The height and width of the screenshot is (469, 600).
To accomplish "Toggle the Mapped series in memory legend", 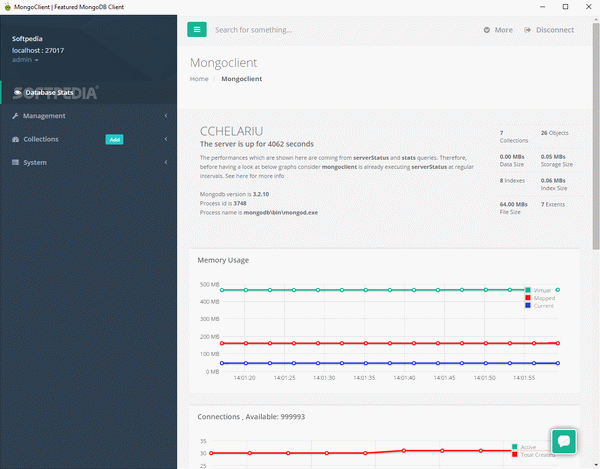I will pos(540,298).
